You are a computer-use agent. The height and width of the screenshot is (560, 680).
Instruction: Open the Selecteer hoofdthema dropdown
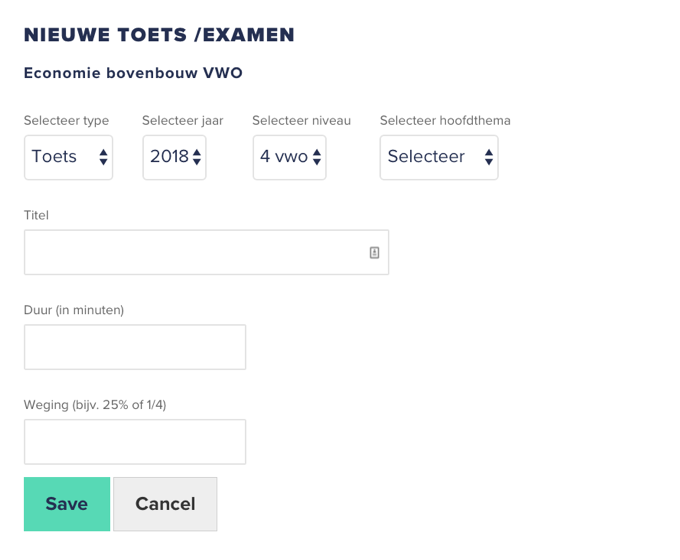coord(439,157)
